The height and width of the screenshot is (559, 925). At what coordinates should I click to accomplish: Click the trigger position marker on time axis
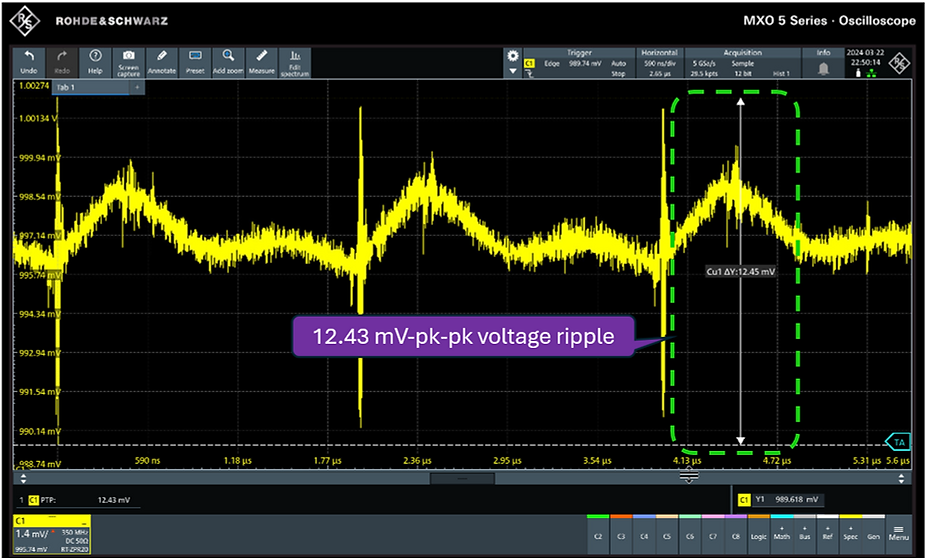(688, 475)
